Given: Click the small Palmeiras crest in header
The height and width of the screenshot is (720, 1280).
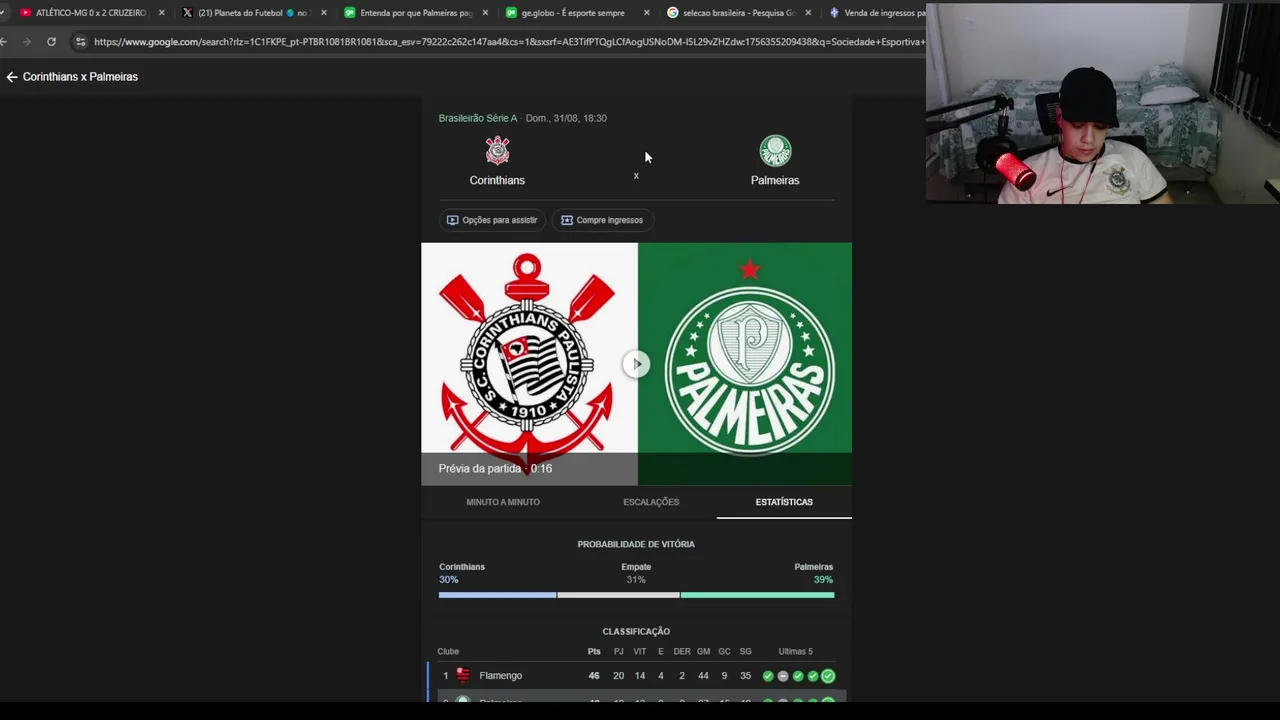Looking at the screenshot, I should click(x=775, y=151).
